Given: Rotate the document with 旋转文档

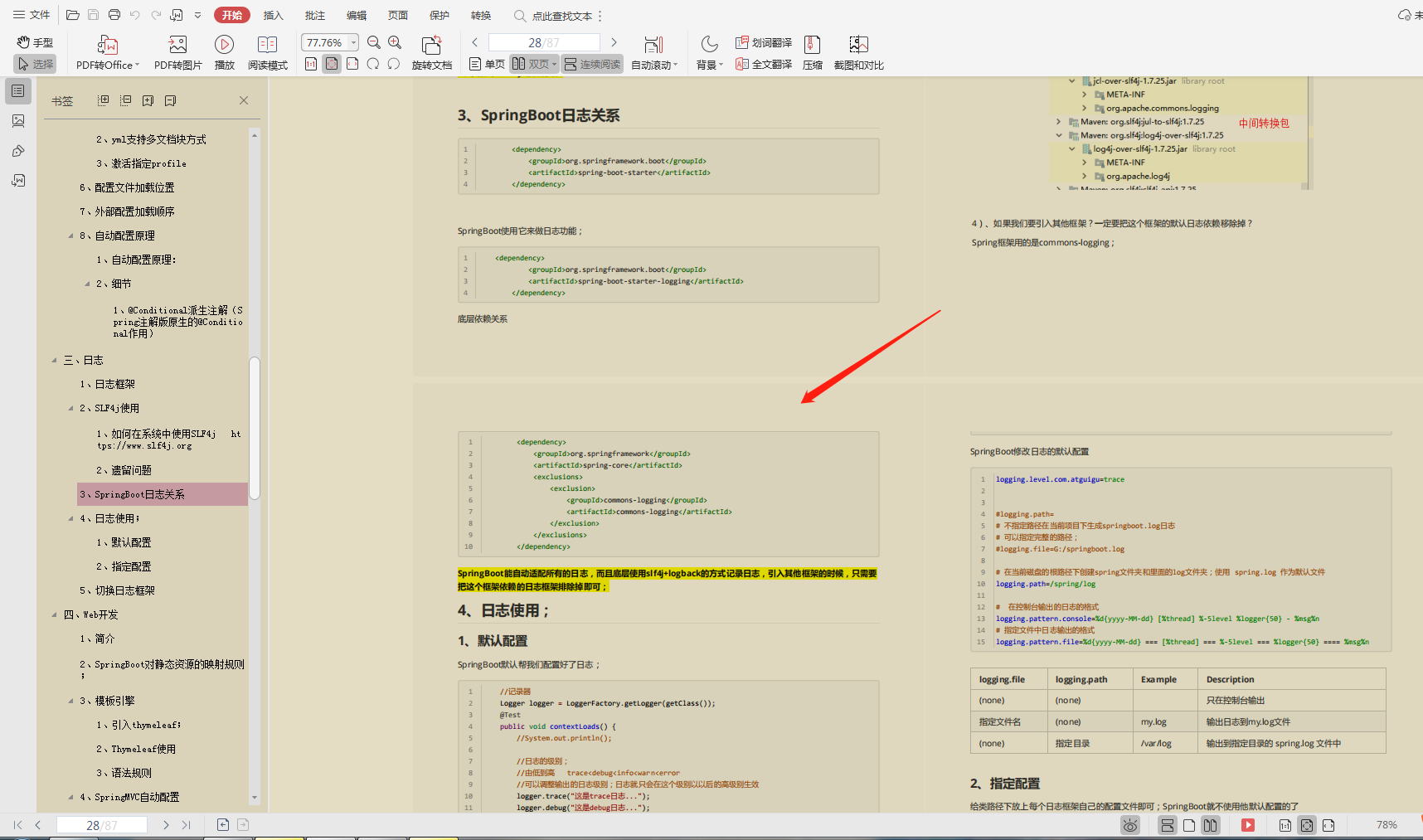Looking at the screenshot, I should click(x=431, y=51).
